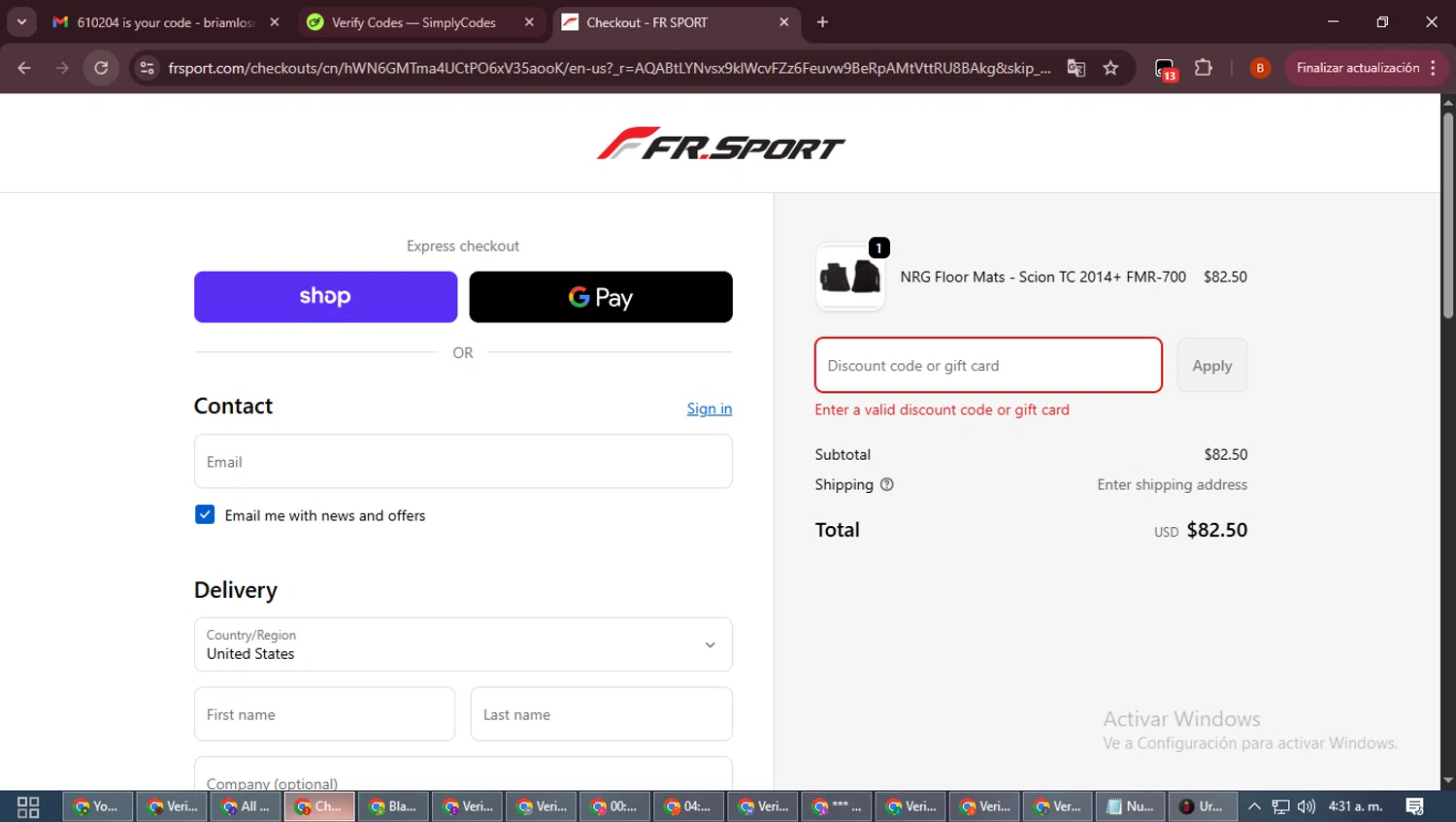
Task: Click the Google Translate icon
Action: [x=1075, y=68]
